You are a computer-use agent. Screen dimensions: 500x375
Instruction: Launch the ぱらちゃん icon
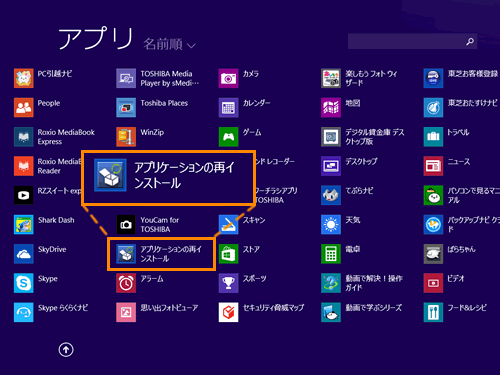[x=433, y=254]
